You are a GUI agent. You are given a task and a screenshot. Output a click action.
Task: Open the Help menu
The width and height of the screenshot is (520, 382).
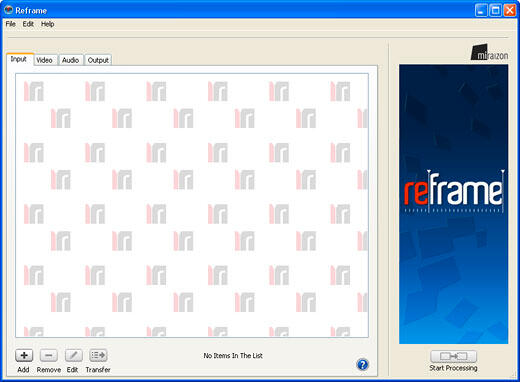48,24
